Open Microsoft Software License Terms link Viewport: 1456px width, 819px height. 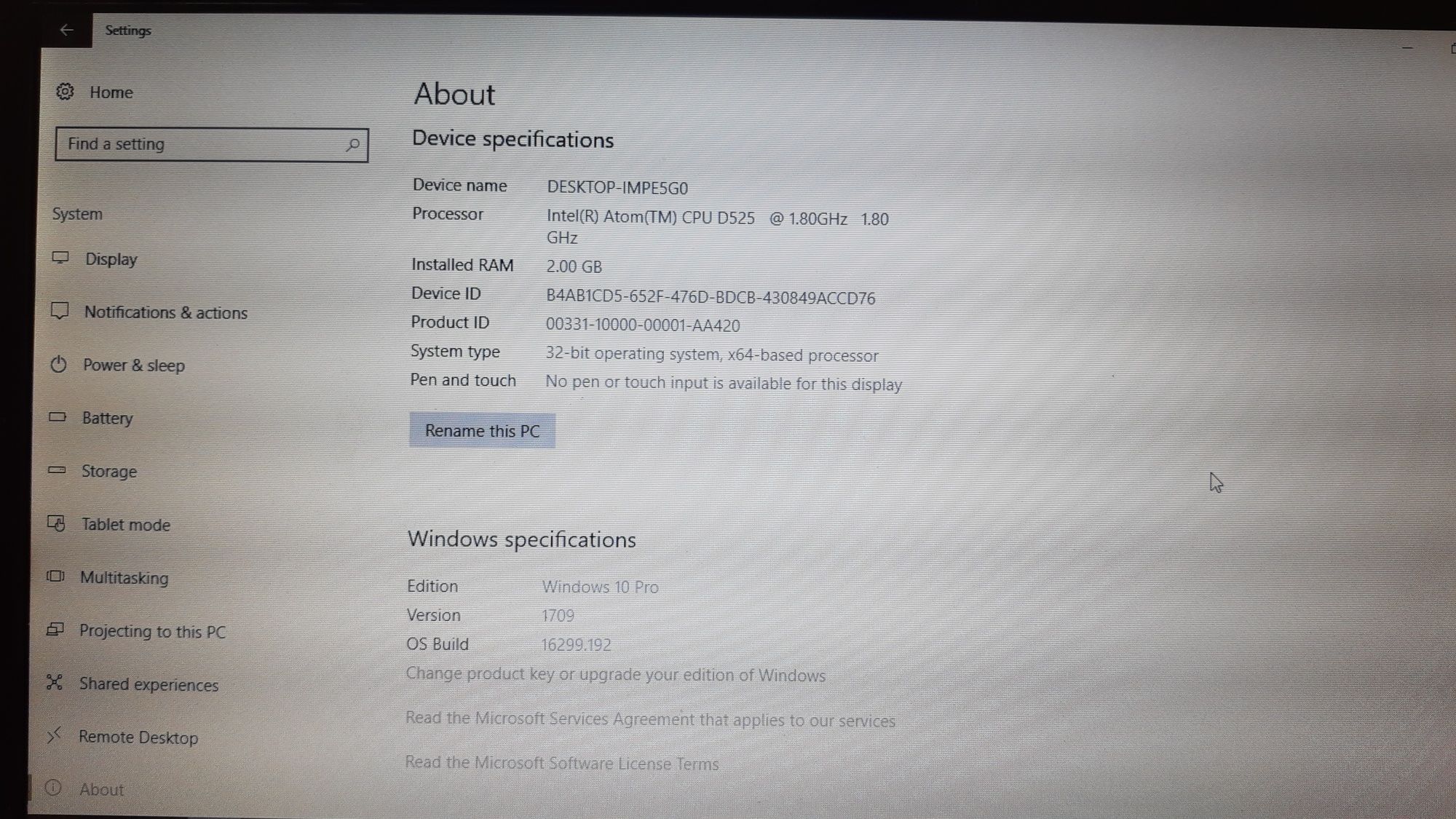click(x=561, y=762)
